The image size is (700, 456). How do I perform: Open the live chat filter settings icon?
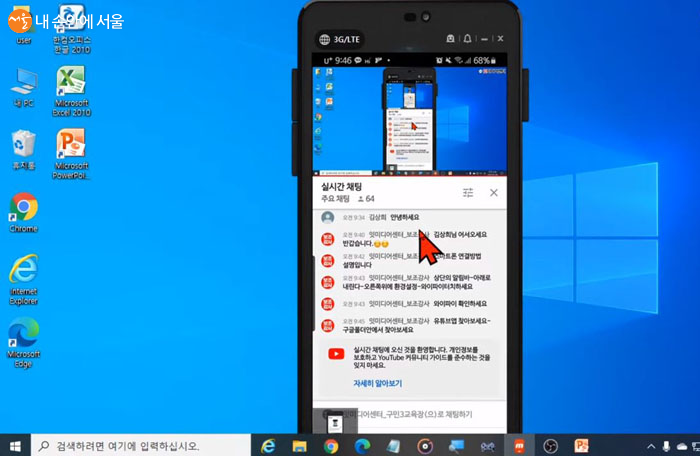point(468,192)
